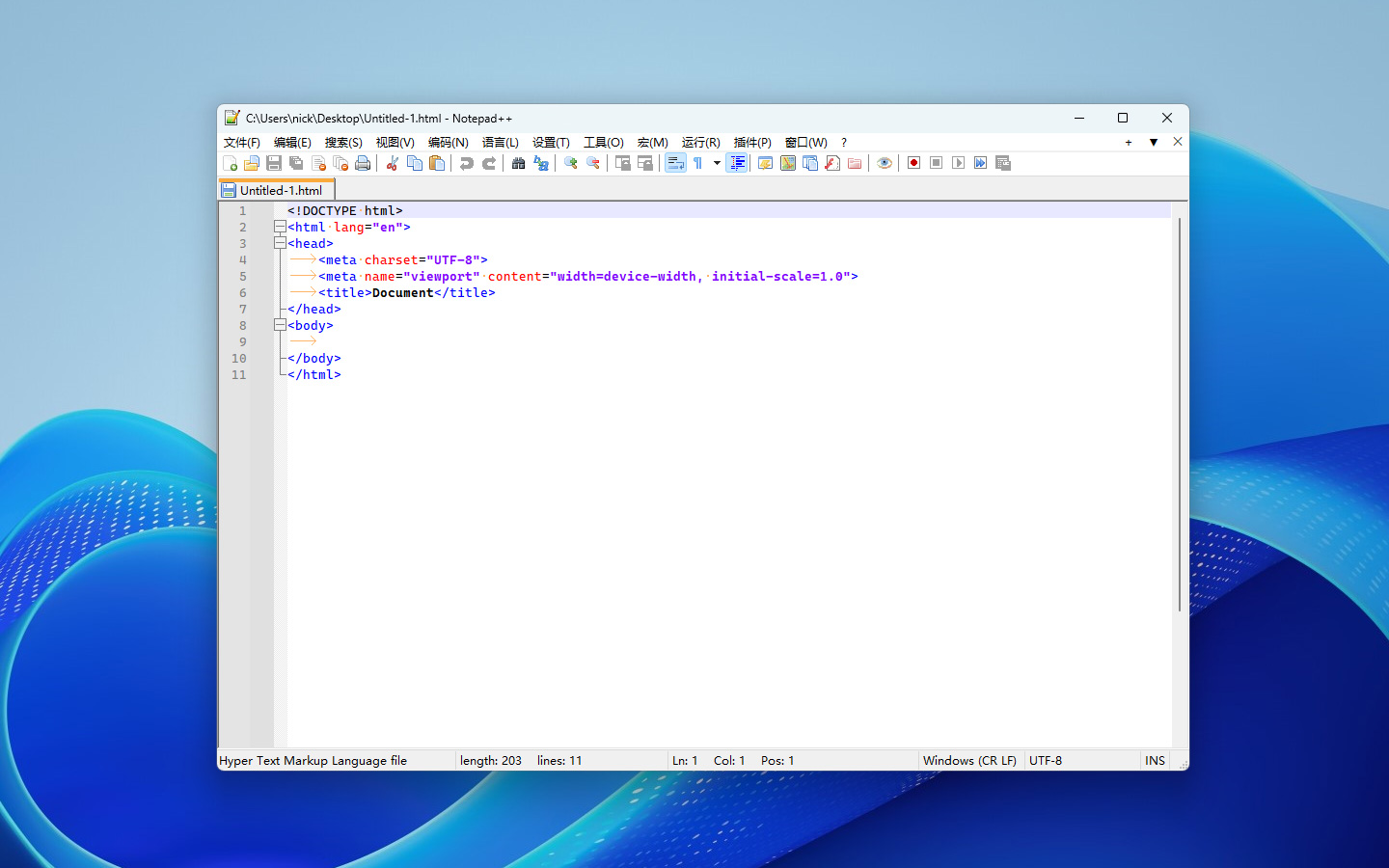Collapse the body fold on line 8
This screenshot has width=1389, height=868.
coord(280,325)
